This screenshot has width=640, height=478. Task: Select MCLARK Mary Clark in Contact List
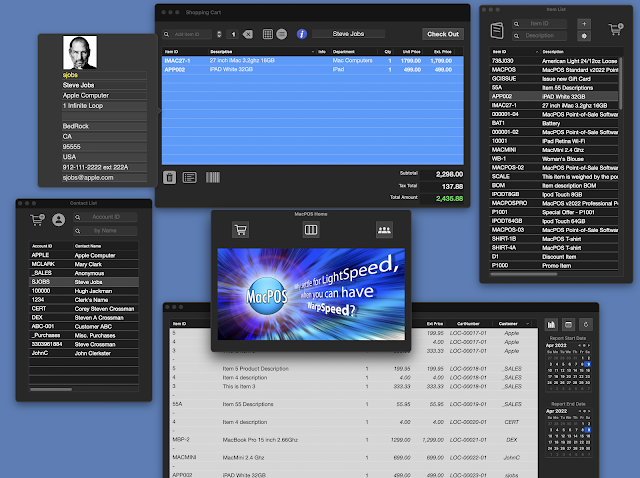tap(84, 264)
